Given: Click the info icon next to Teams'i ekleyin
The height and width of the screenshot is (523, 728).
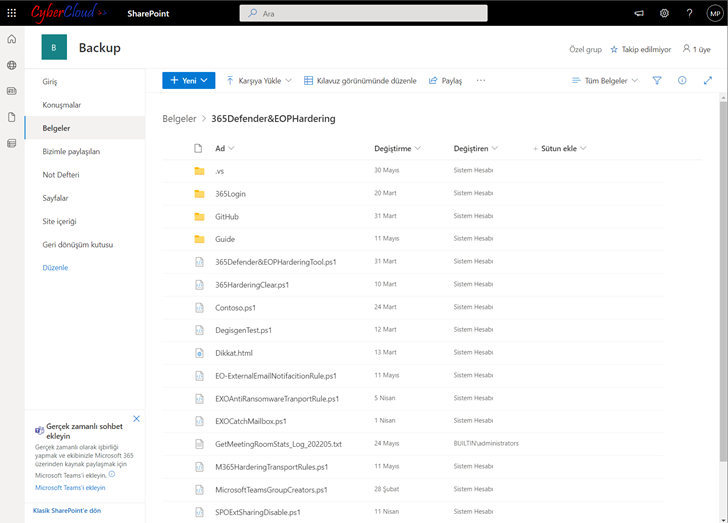Looking at the screenshot, I should (x=112, y=474).
